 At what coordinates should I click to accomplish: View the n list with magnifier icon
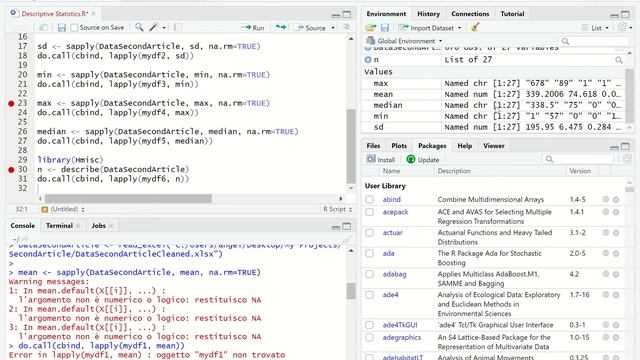pos(619,60)
